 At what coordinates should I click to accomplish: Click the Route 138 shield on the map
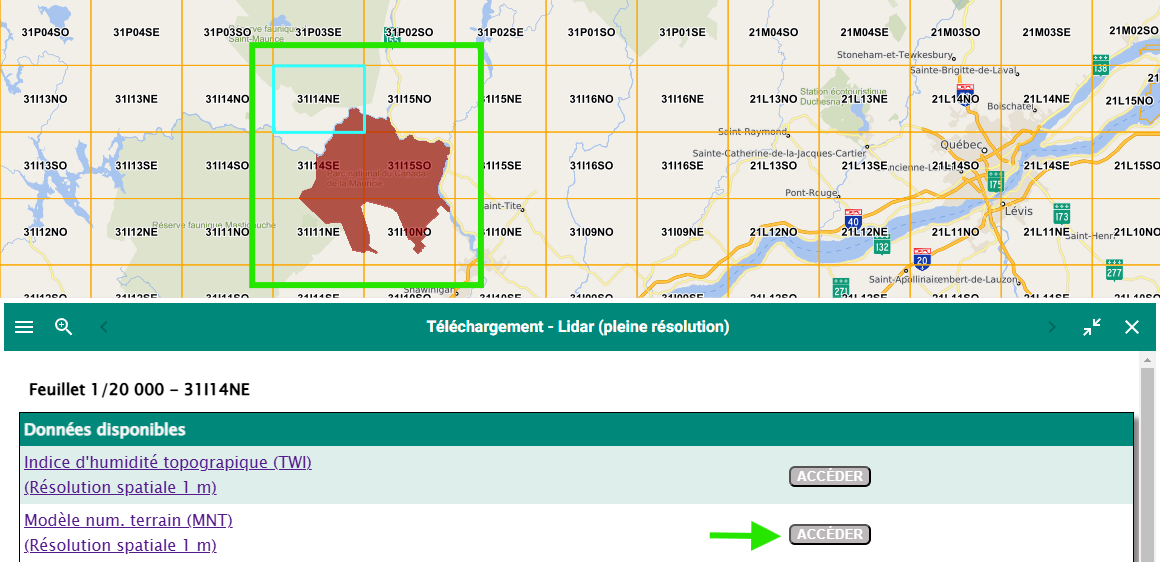pyautogui.click(x=1101, y=64)
